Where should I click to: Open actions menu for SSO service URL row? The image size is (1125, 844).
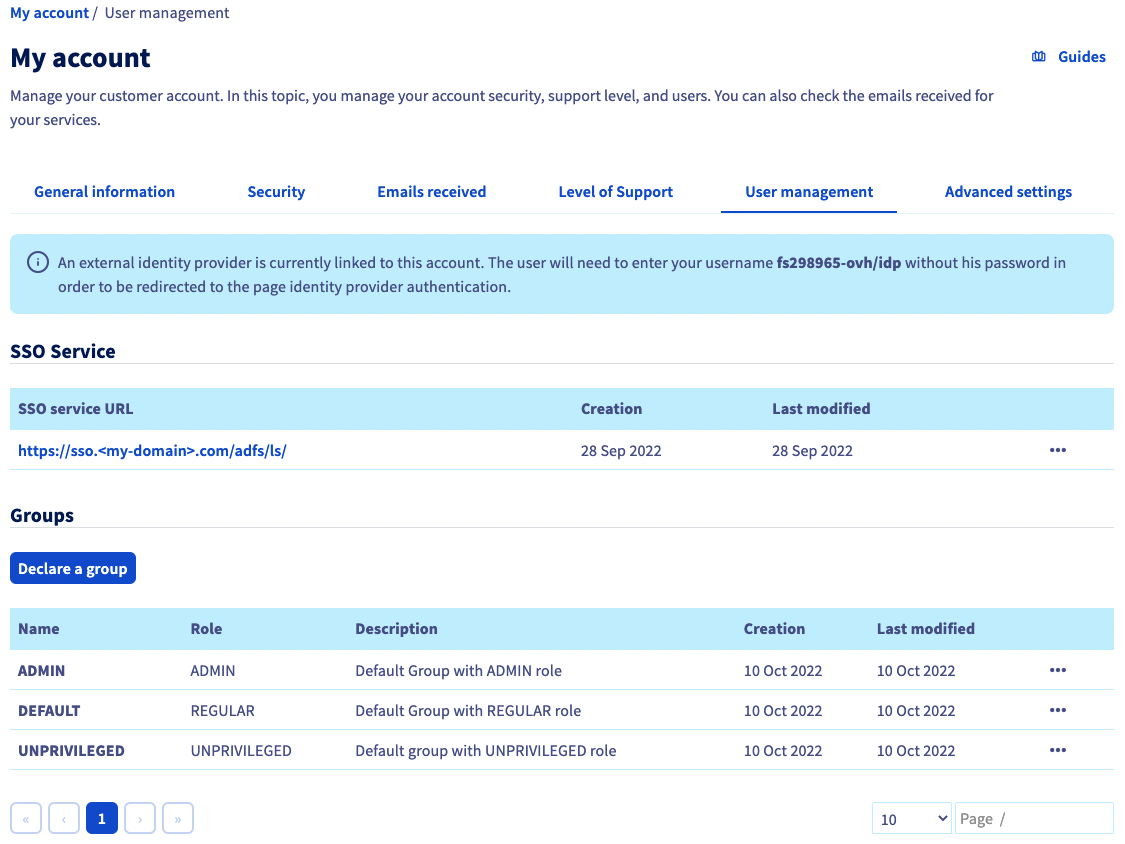tap(1058, 450)
